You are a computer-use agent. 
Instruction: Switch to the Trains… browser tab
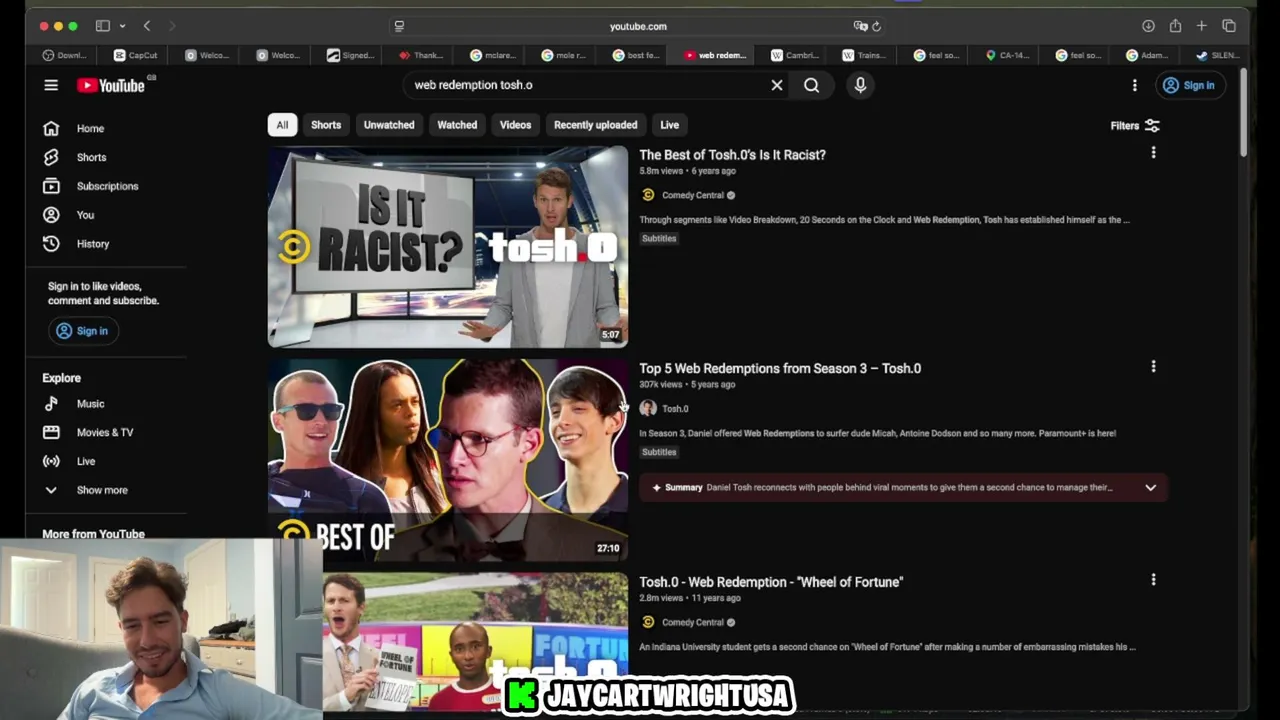coord(864,55)
